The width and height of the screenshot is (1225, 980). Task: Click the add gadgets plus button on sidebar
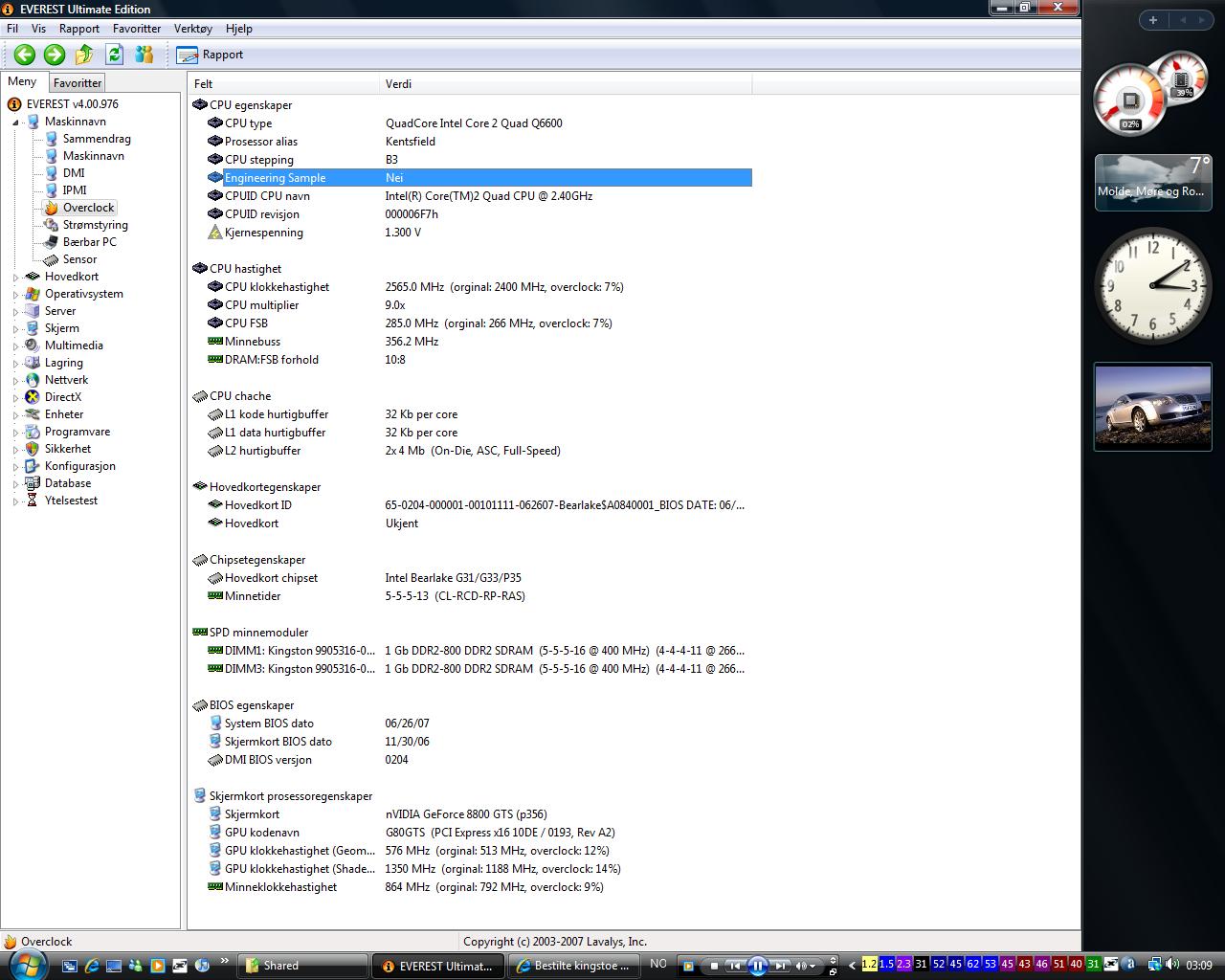pyautogui.click(x=1153, y=19)
